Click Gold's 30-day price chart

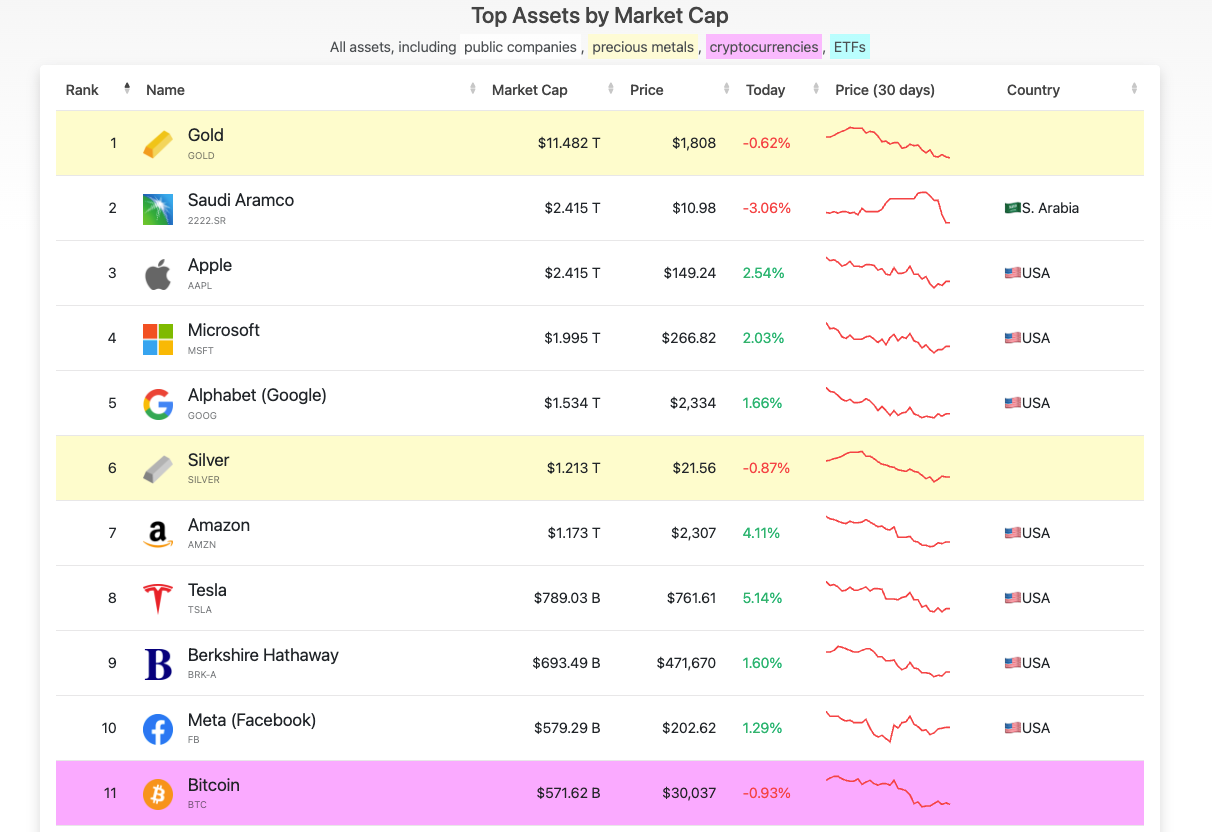point(888,143)
